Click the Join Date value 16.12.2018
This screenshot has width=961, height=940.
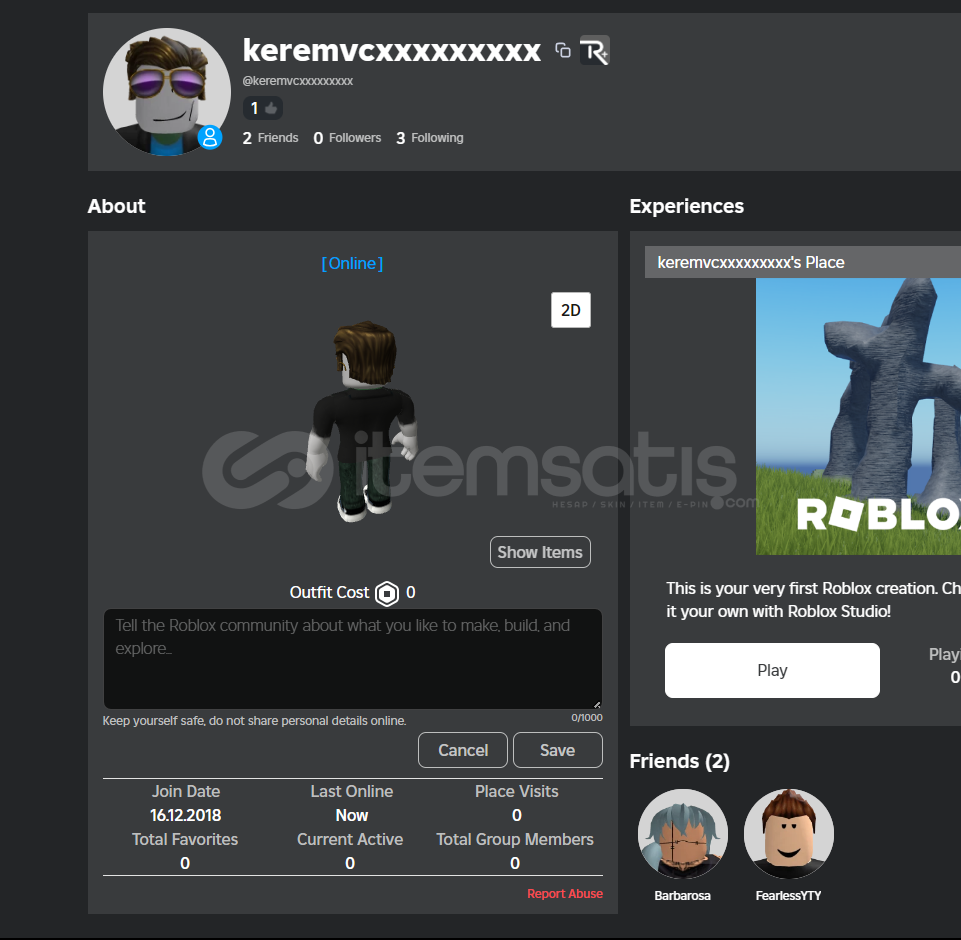coord(186,816)
